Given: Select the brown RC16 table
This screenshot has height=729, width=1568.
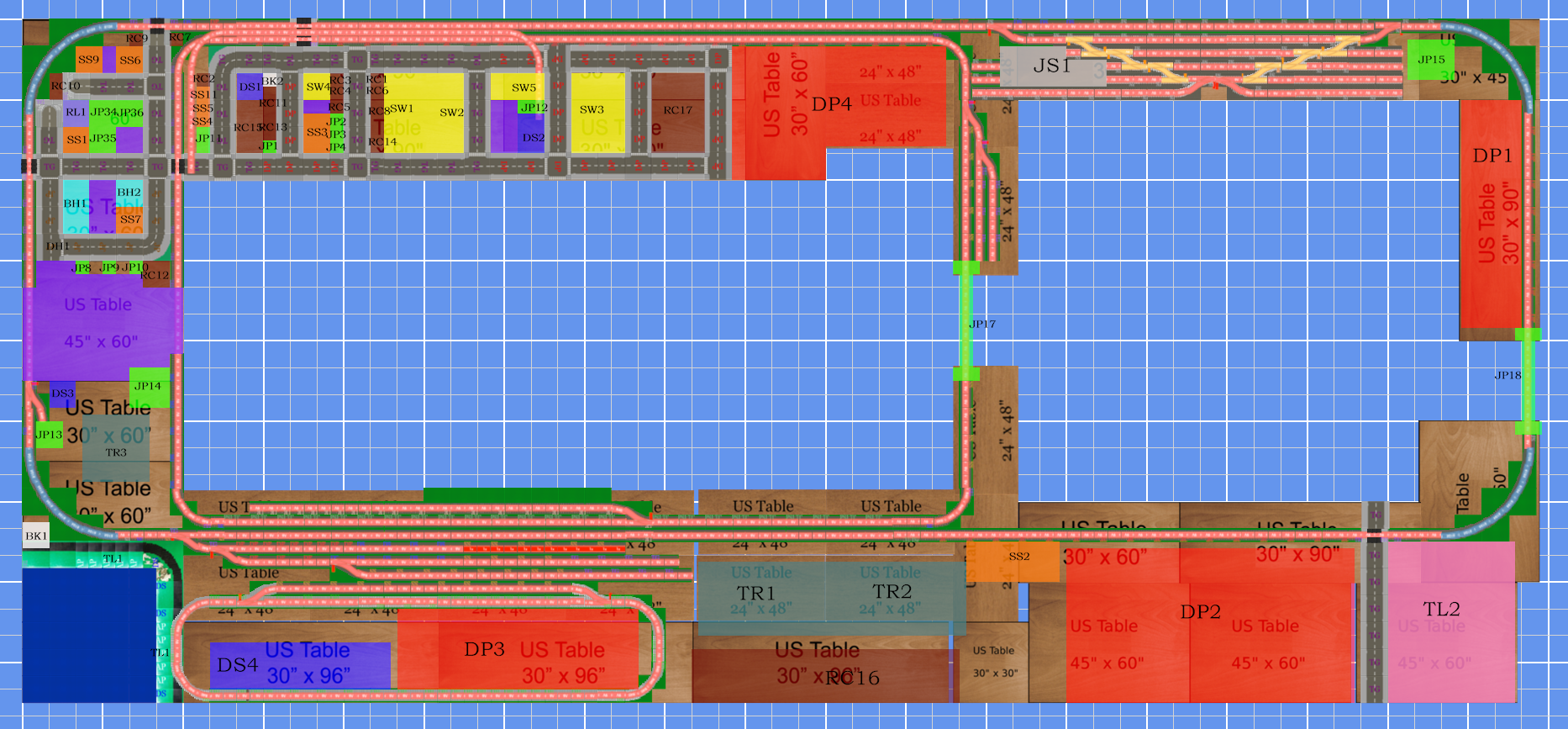Looking at the screenshot, I should pos(825,676).
